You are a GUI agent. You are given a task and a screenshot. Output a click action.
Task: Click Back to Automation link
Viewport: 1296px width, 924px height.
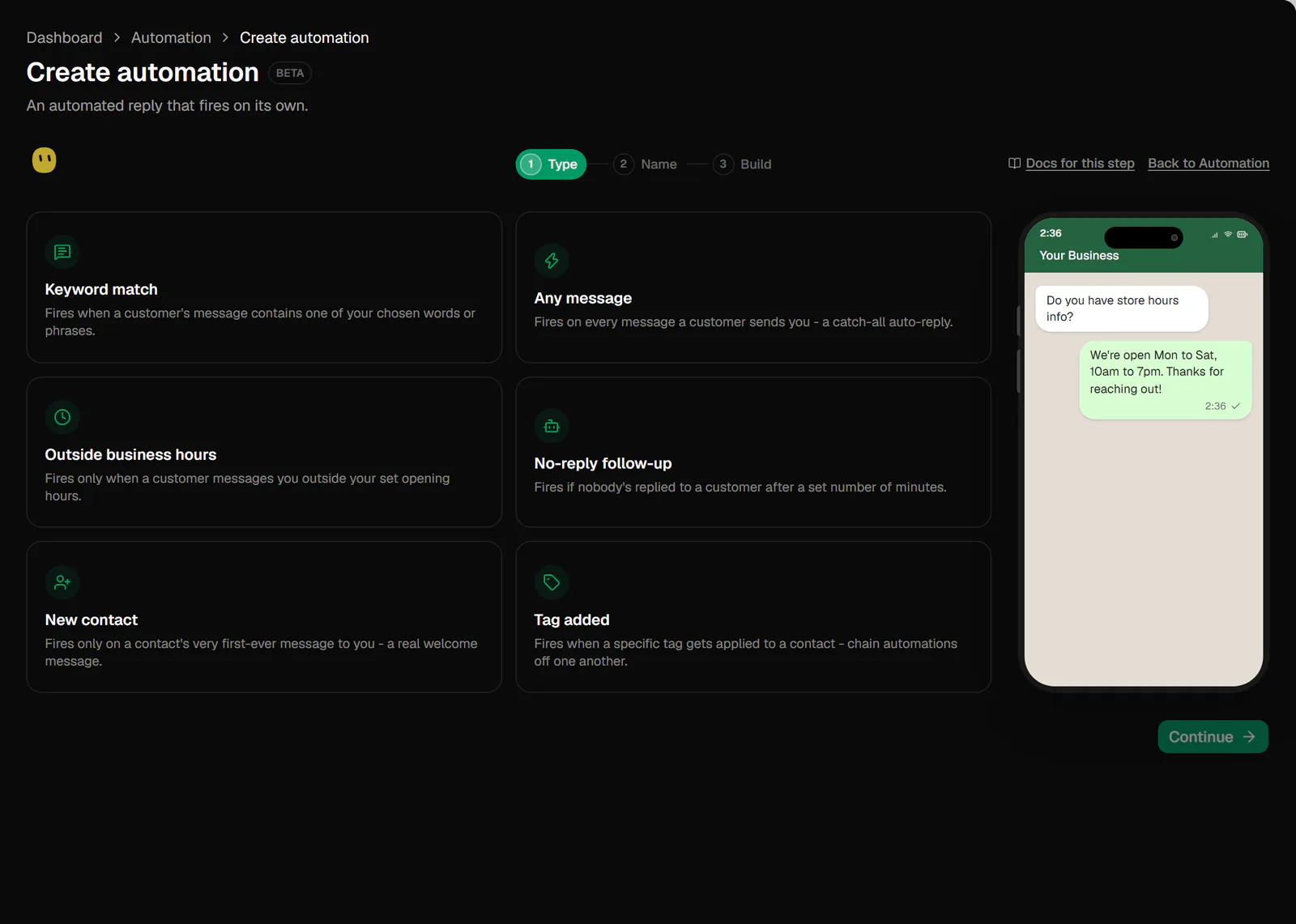click(x=1209, y=164)
